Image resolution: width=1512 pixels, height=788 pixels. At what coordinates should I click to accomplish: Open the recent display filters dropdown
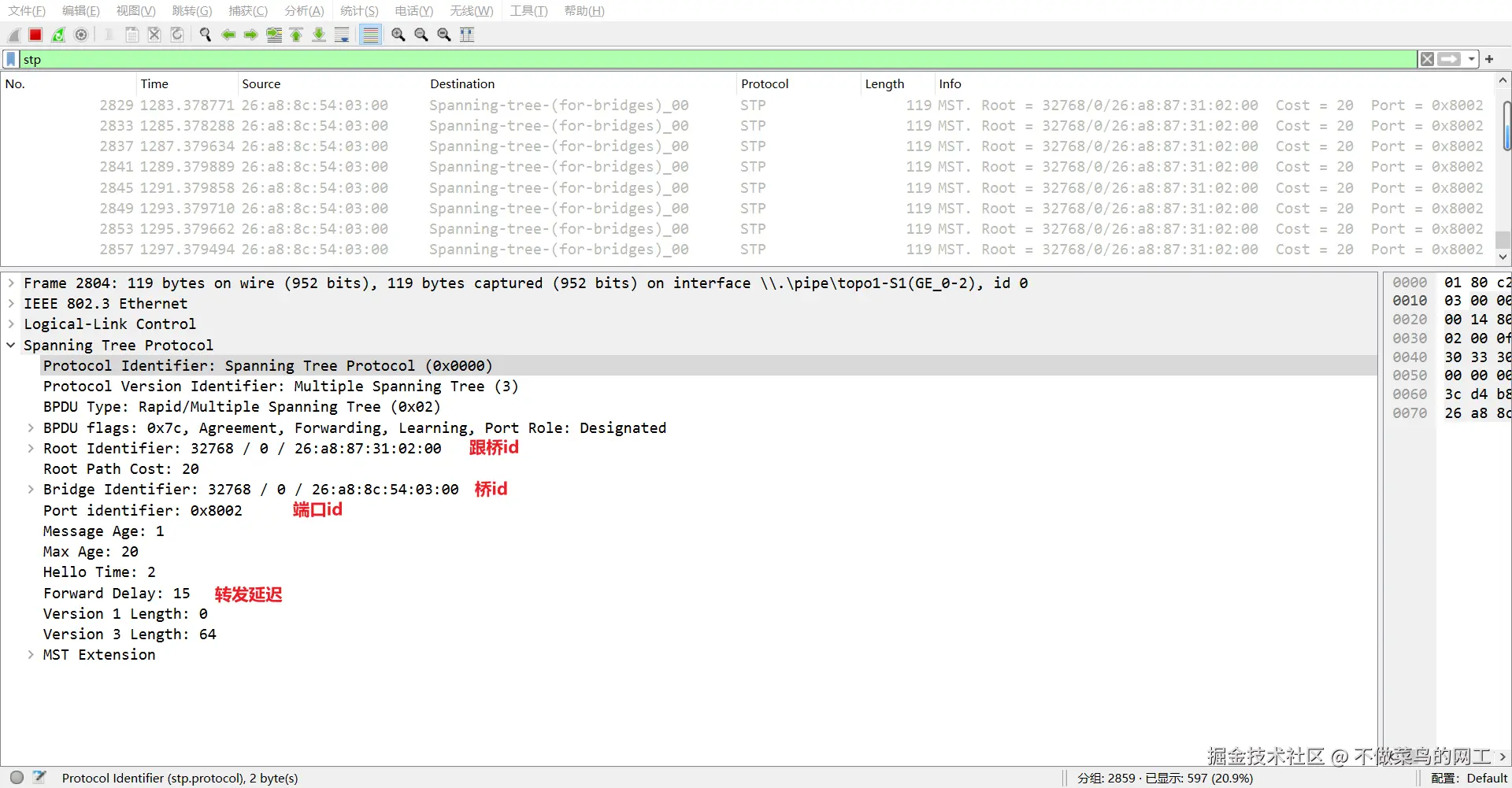1471,59
